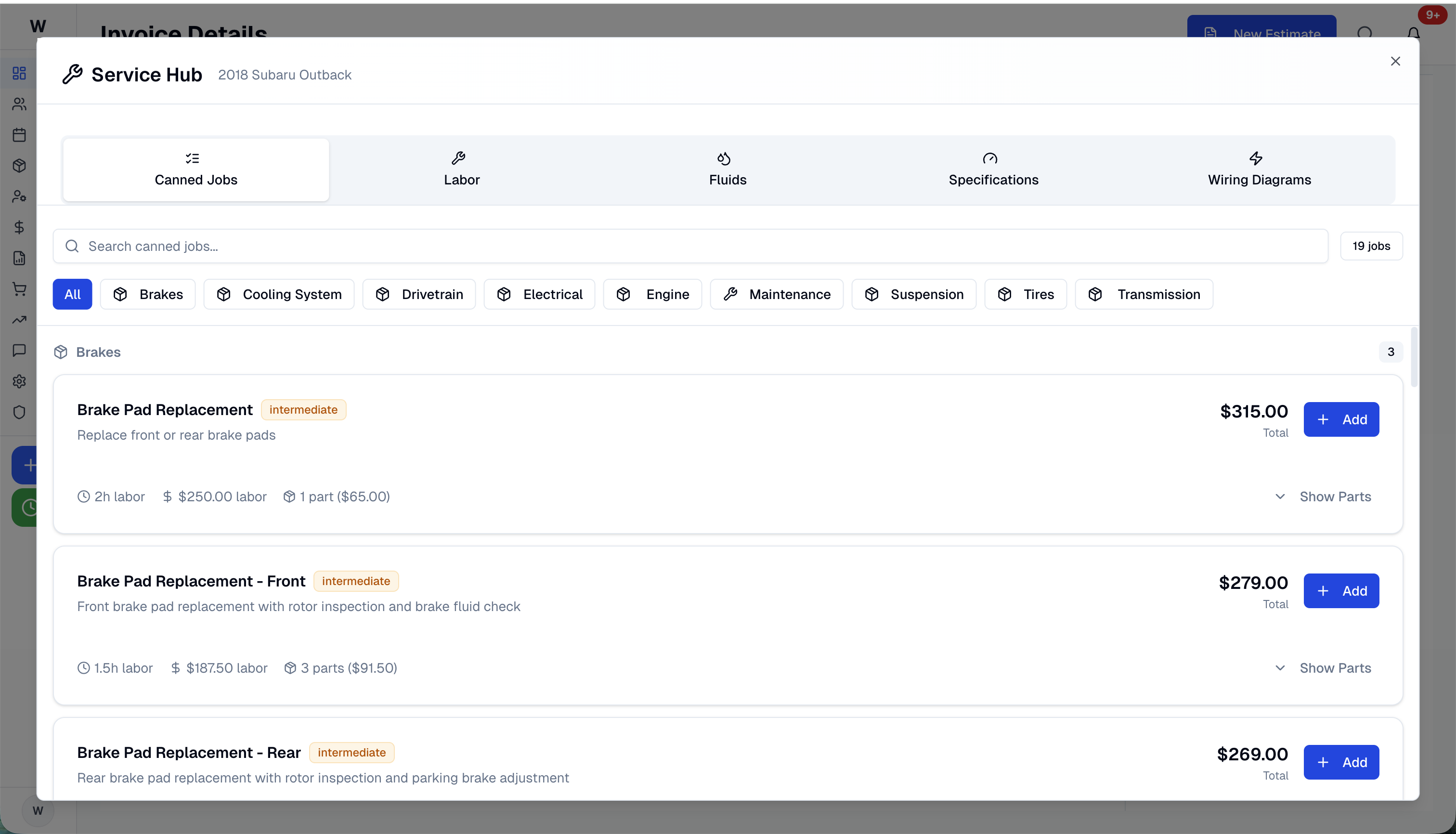This screenshot has width=1456, height=834.
Task: Open customers people icon in background sidebar
Action: coord(19,104)
